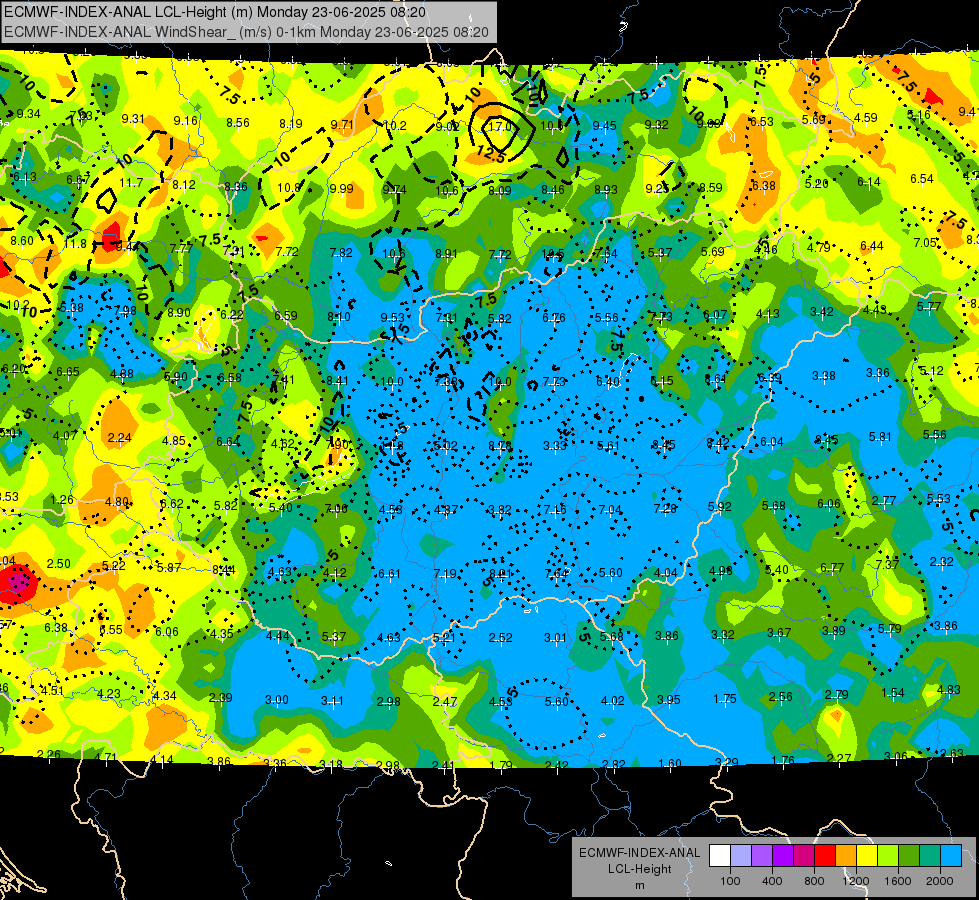Click 'ECMWF-INDEX-ANAL' text in the legend box
This screenshot has width=979, height=900.
click(x=639, y=853)
